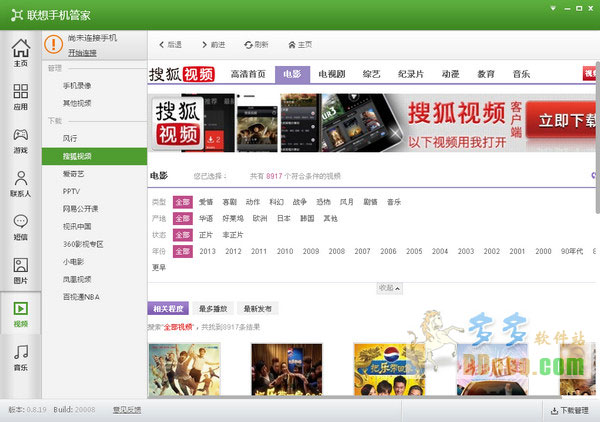Sort by 相关程度 tab
600x422 pixels.
point(168,308)
